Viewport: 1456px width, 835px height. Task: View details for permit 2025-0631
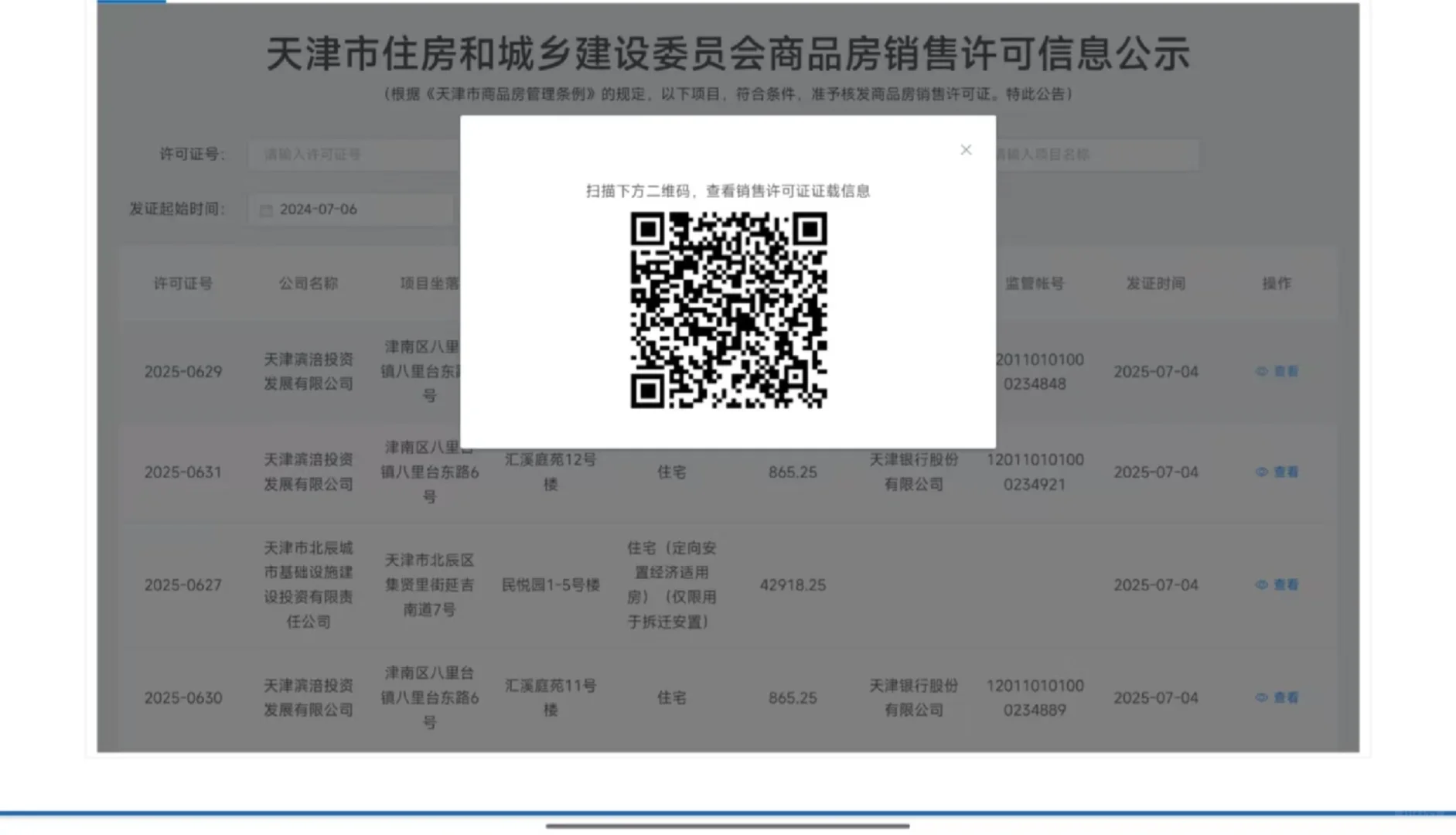(x=1277, y=472)
